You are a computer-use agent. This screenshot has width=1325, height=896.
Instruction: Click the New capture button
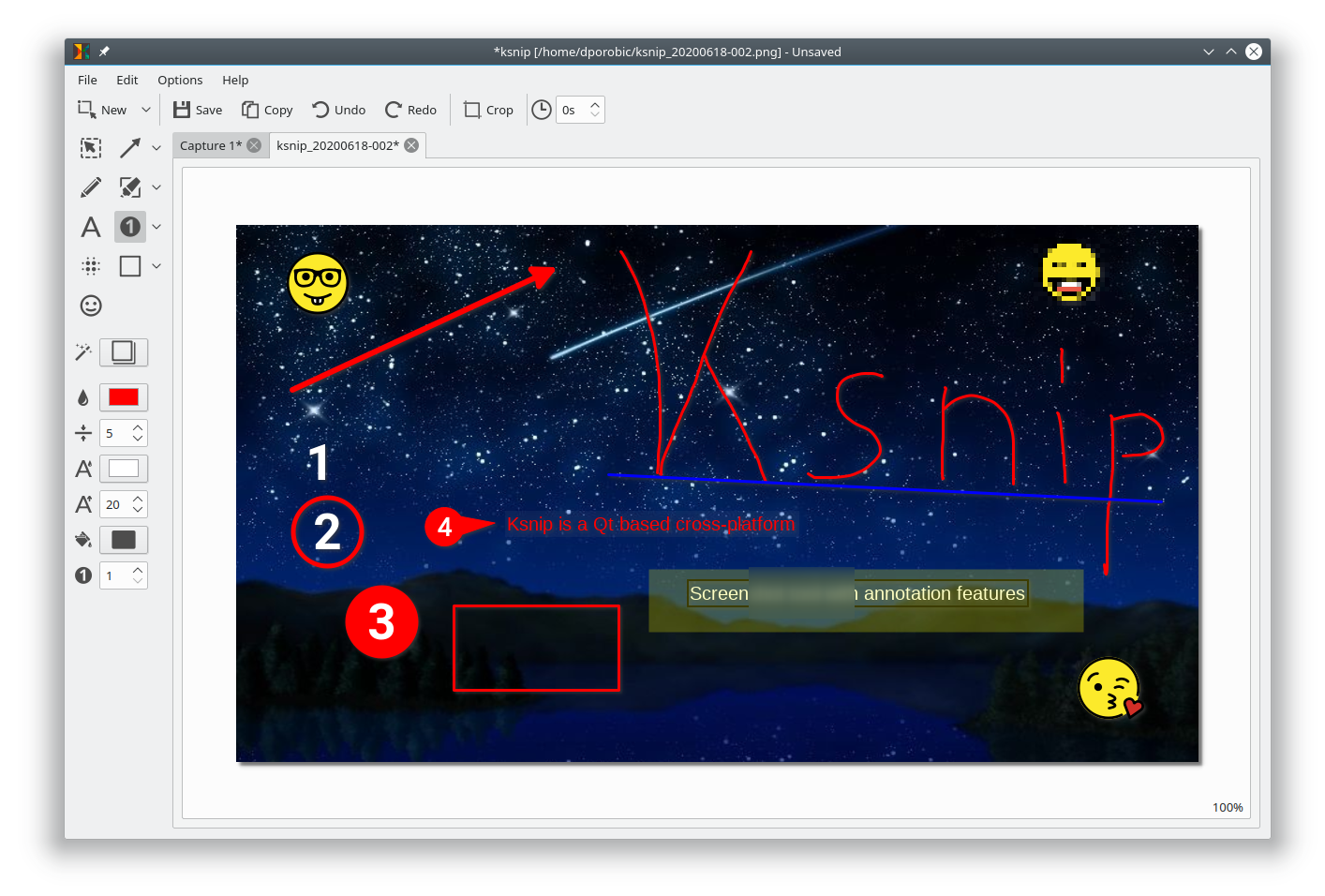pyautogui.click(x=102, y=110)
